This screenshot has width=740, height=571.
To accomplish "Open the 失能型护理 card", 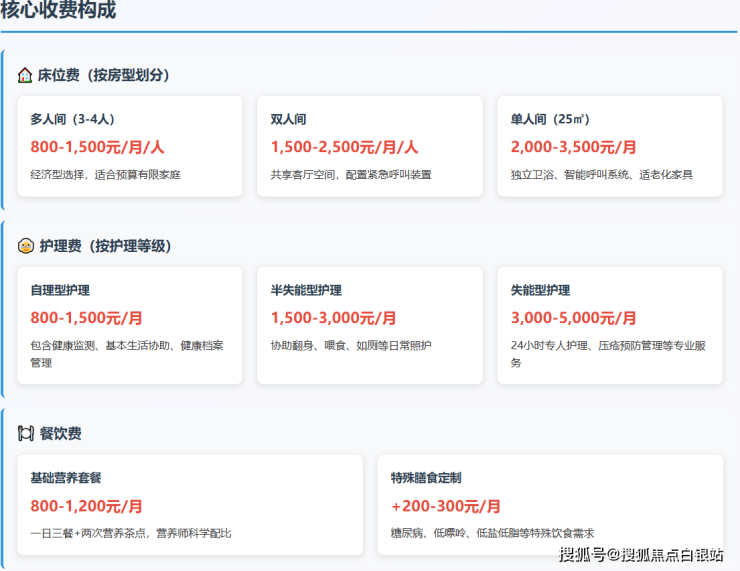I will pos(609,325).
